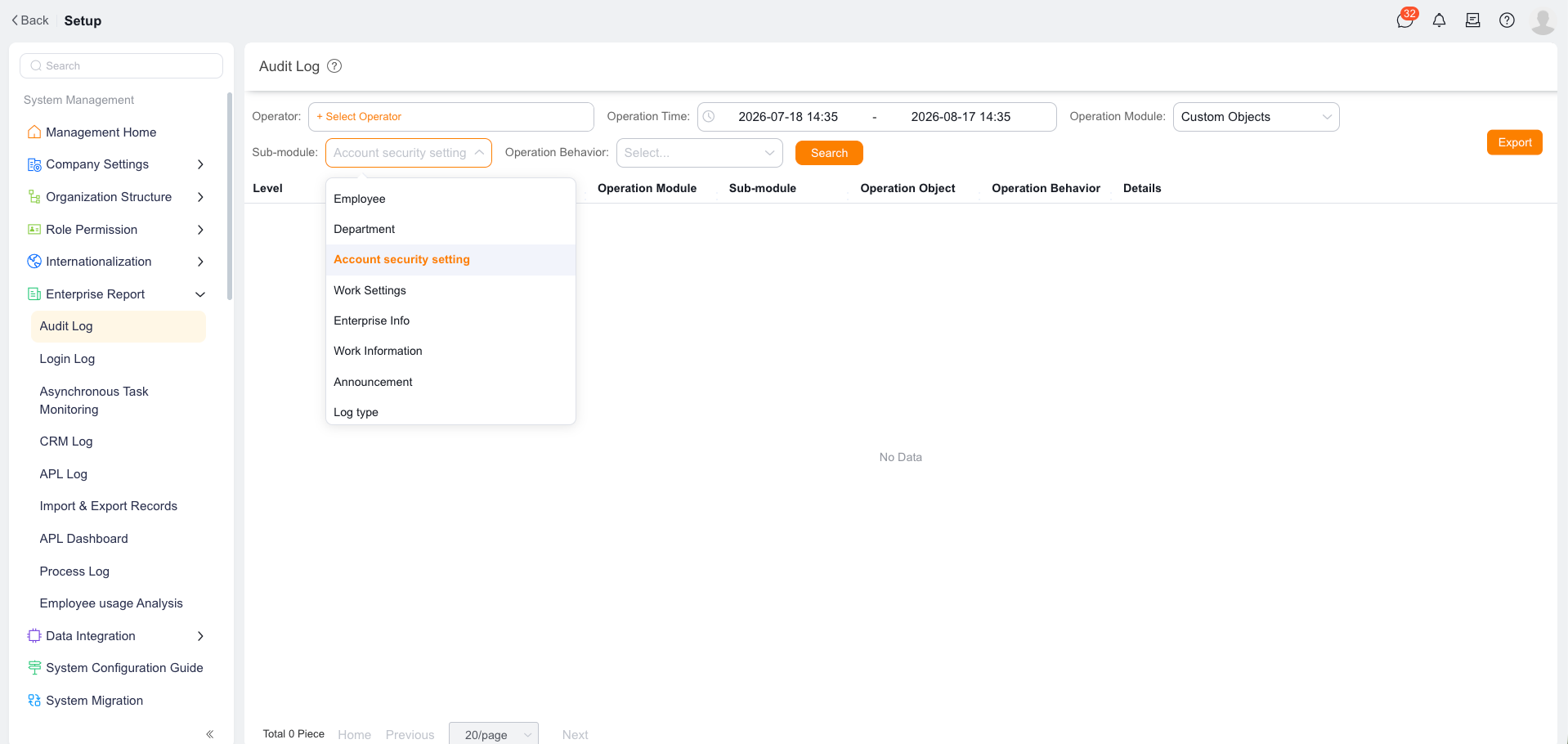Viewport: 1568px width, 744px height.
Task: Choose Enterprise Info from the sub-module list
Action: (450, 320)
